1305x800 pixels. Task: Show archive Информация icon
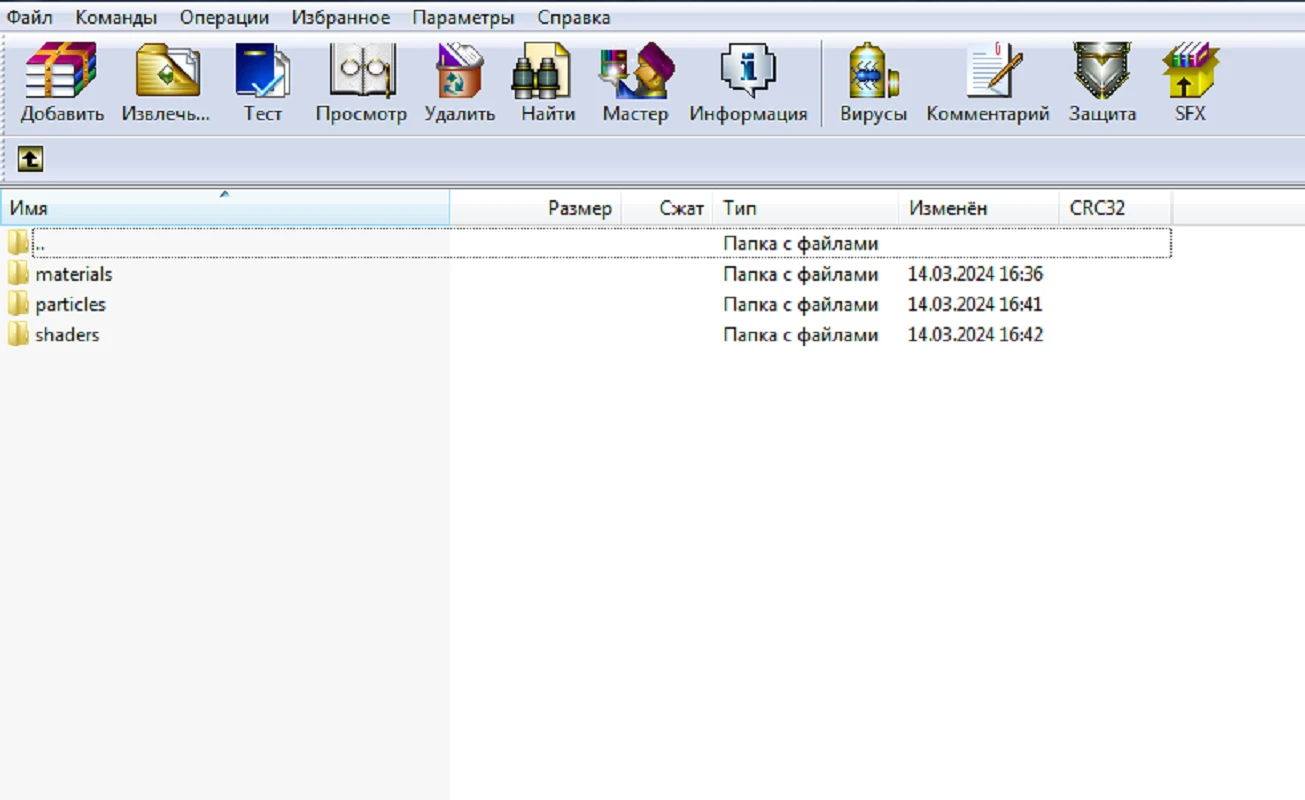748,70
